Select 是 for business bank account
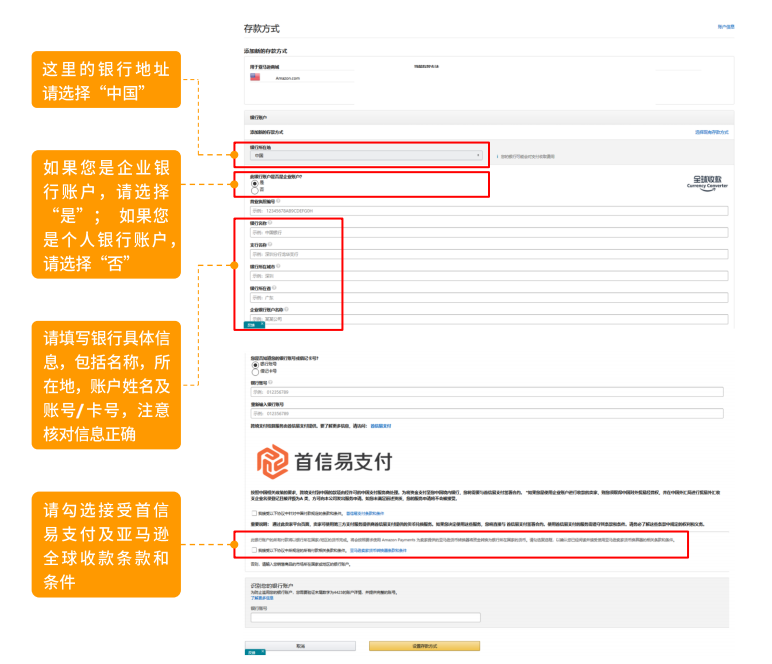 pyautogui.click(x=255, y=184)
